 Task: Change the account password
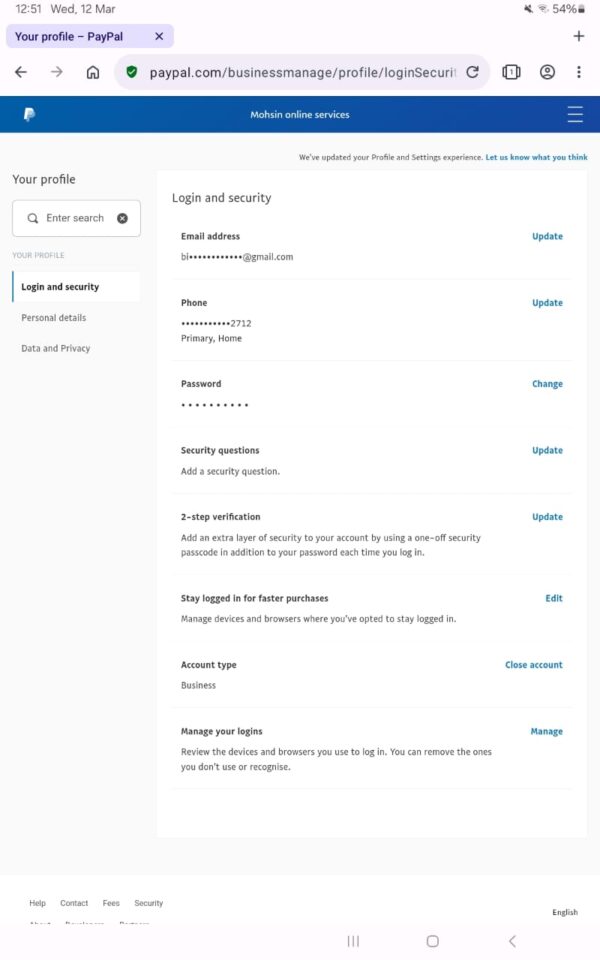click(547, 384)
